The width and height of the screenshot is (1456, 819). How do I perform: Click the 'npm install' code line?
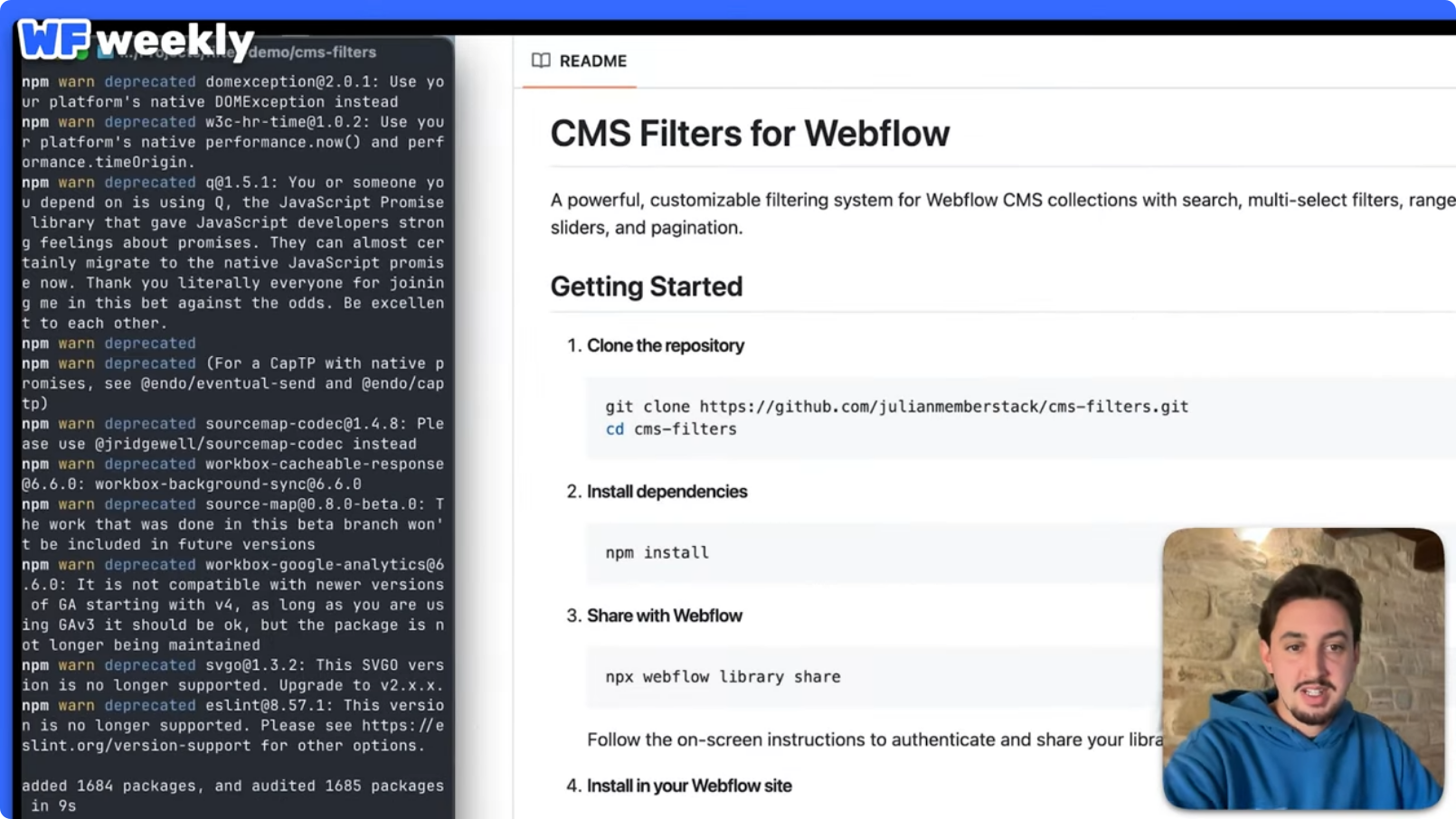[x=657, y=552]
